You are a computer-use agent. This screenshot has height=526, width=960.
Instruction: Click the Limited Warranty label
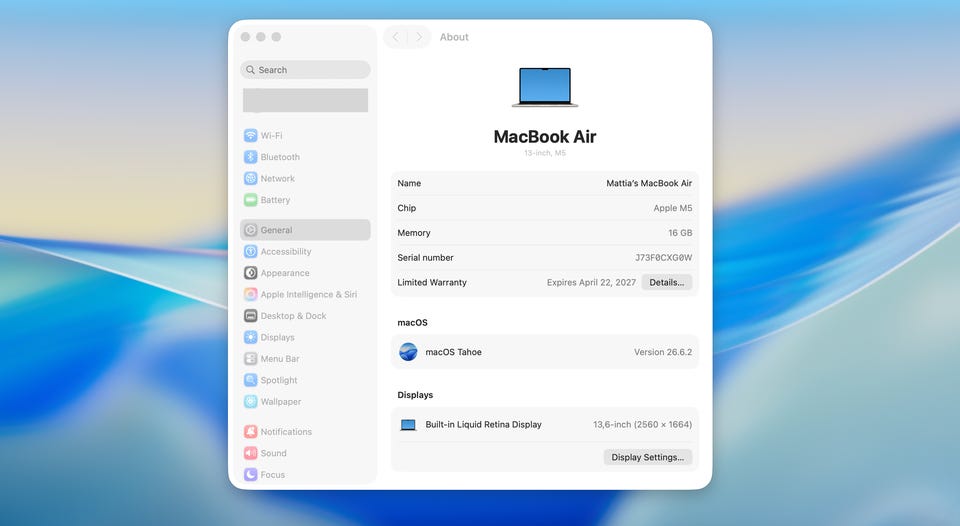pyautogui.click(x=432, y=282)
